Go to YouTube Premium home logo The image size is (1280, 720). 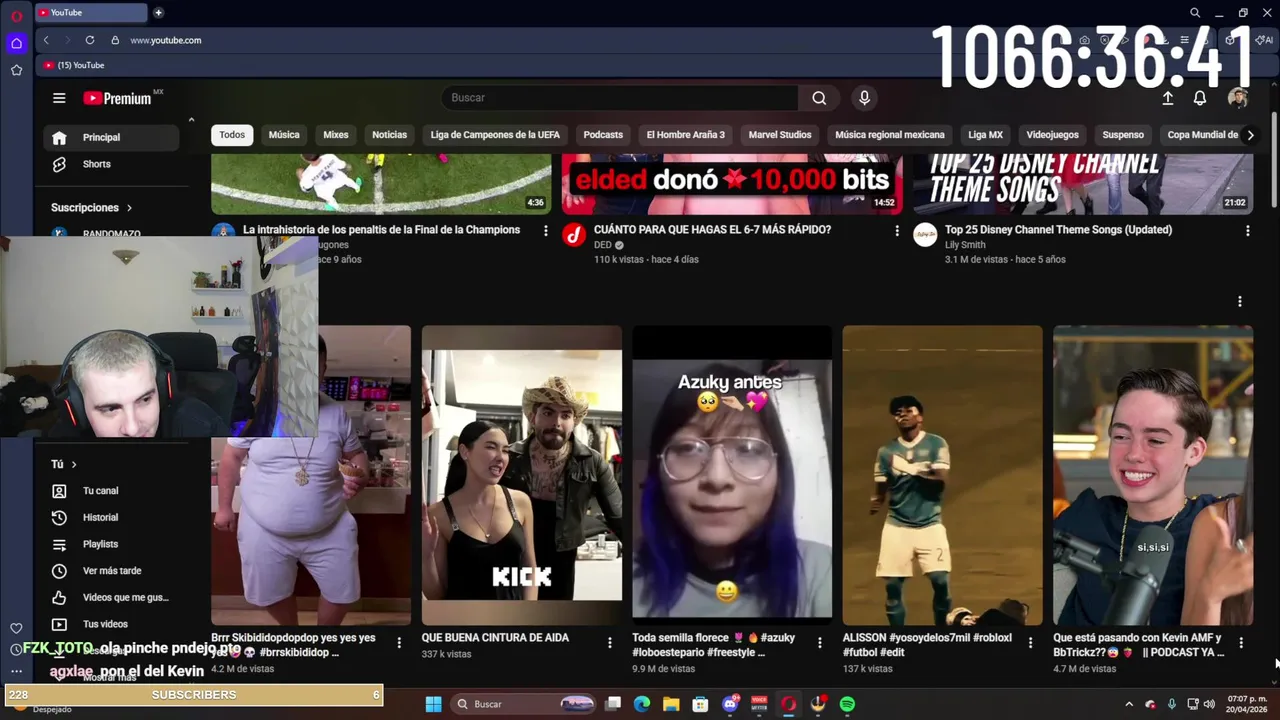coord(117,98)
